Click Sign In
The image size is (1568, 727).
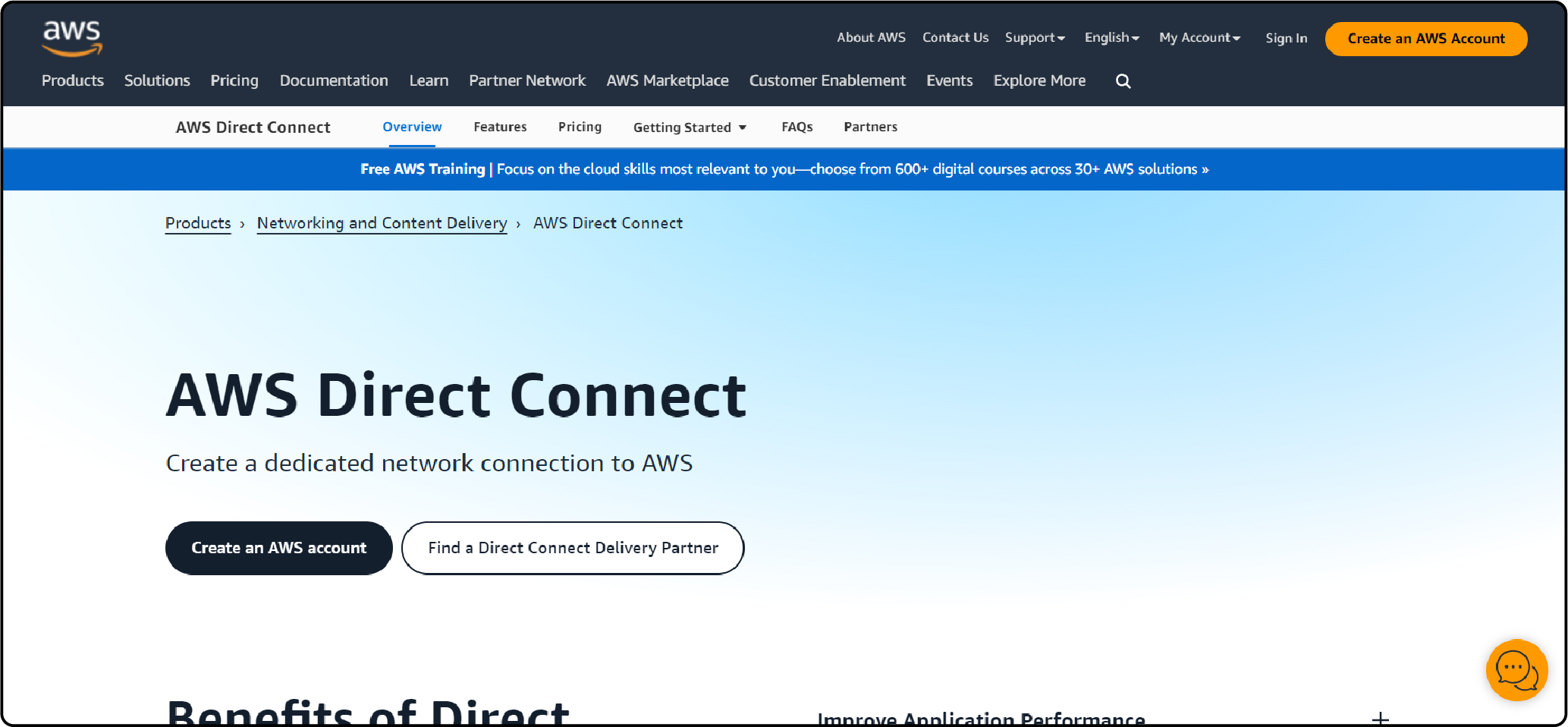(x=1286, y=38)
